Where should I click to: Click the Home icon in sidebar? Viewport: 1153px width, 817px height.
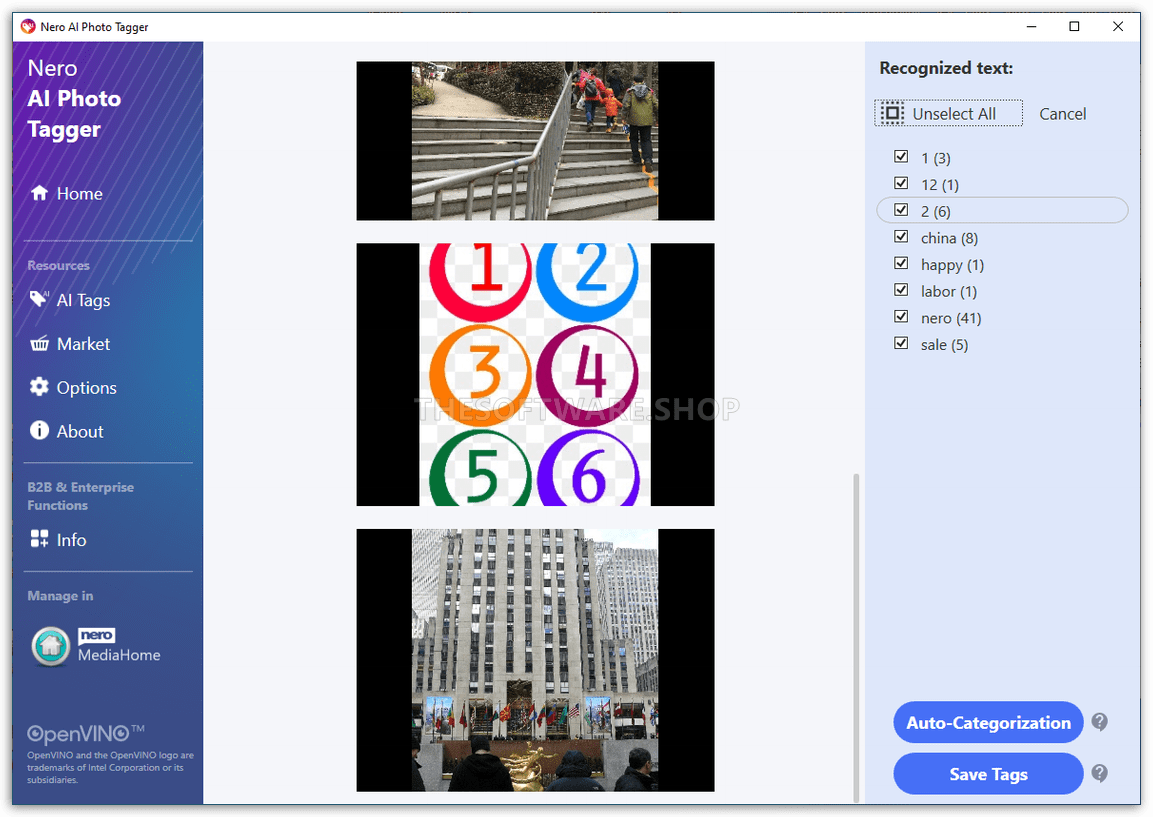coord(39,193)
